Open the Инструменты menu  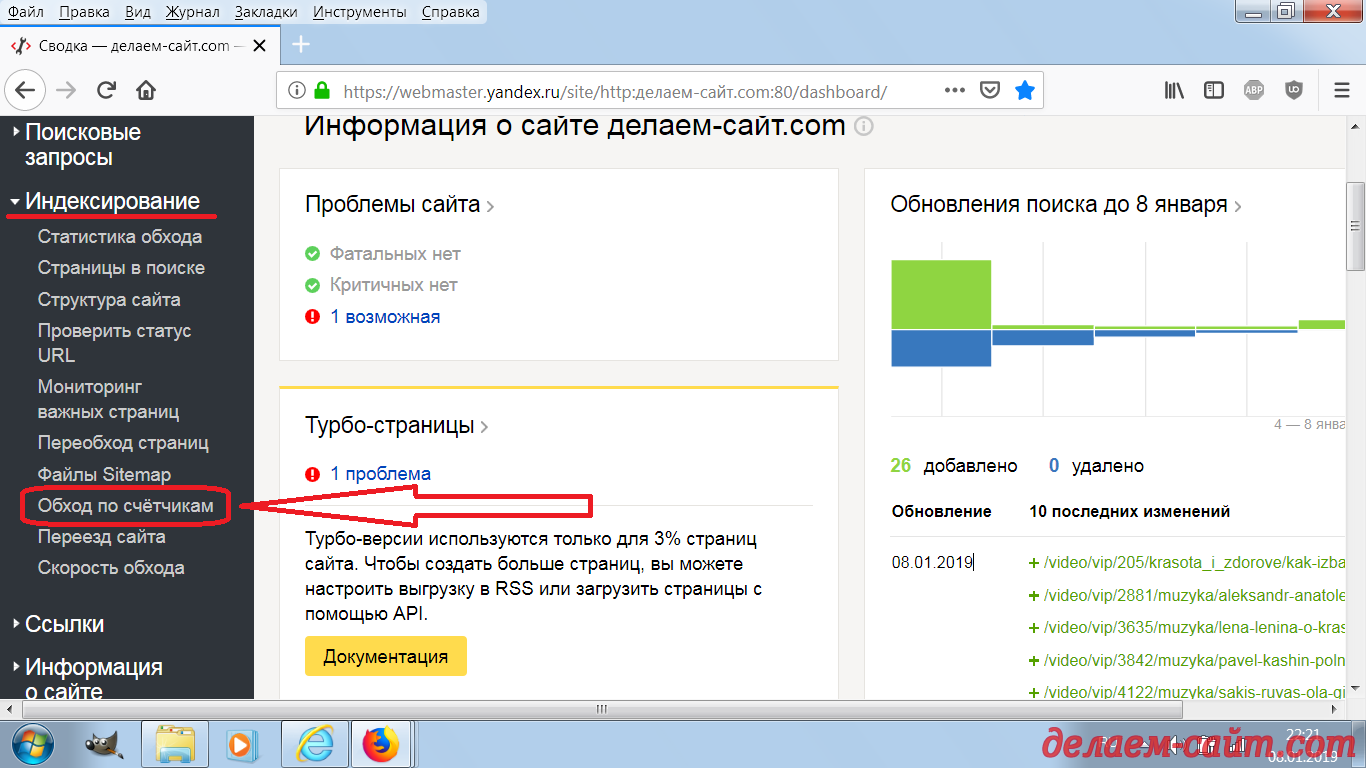[x=359, y=12]
